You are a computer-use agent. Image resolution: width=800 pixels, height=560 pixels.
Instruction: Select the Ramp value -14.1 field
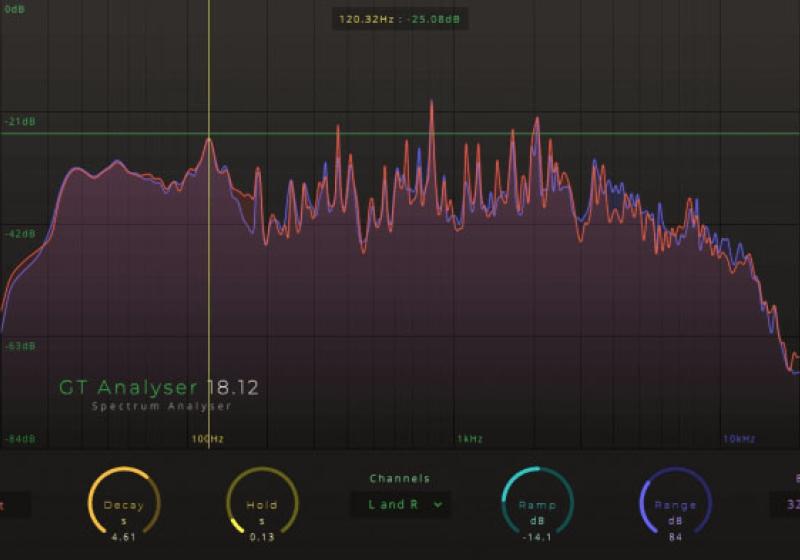click(537, 537)
